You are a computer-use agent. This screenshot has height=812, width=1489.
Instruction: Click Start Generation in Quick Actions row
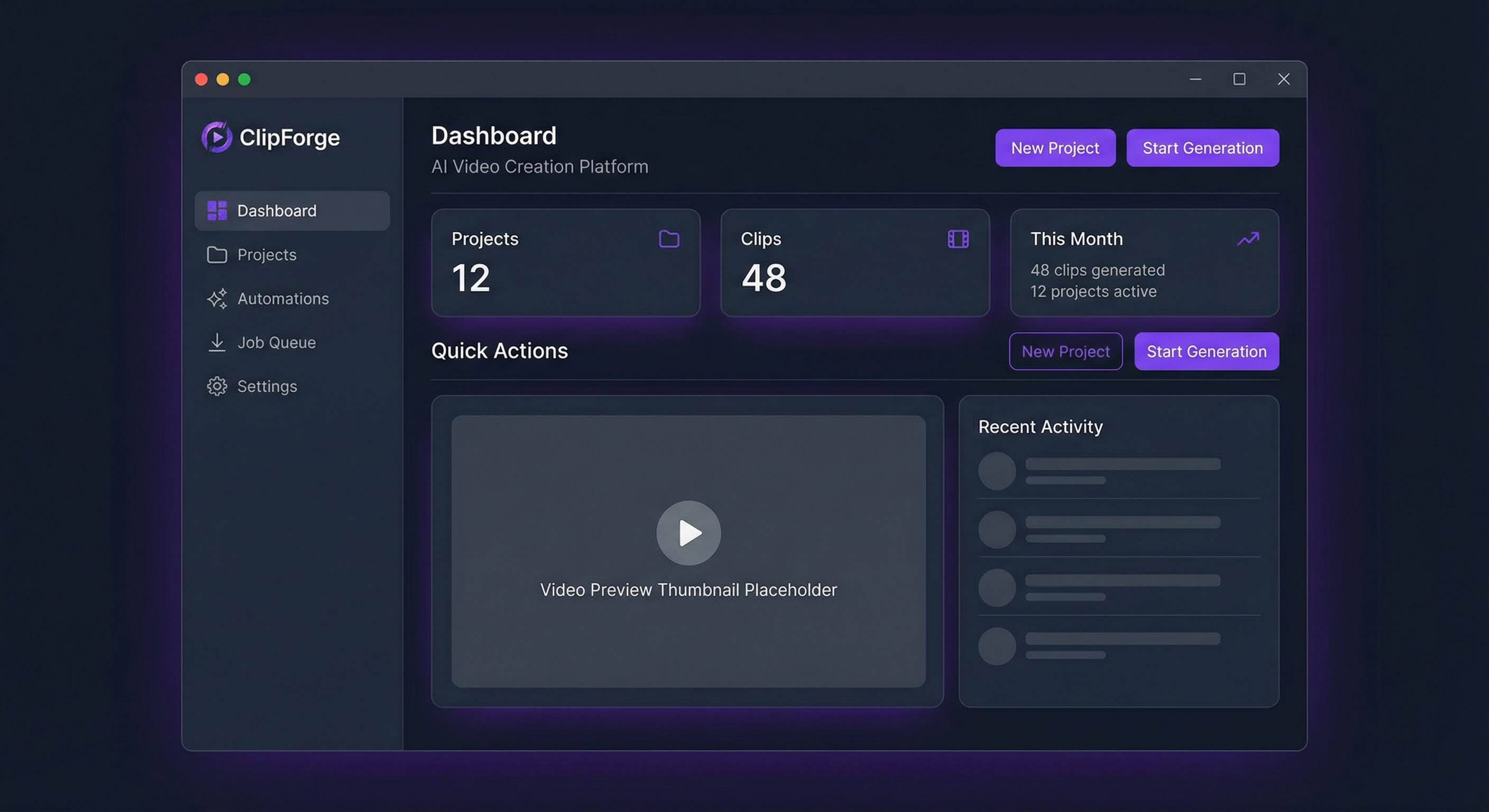pos(1206,352)
